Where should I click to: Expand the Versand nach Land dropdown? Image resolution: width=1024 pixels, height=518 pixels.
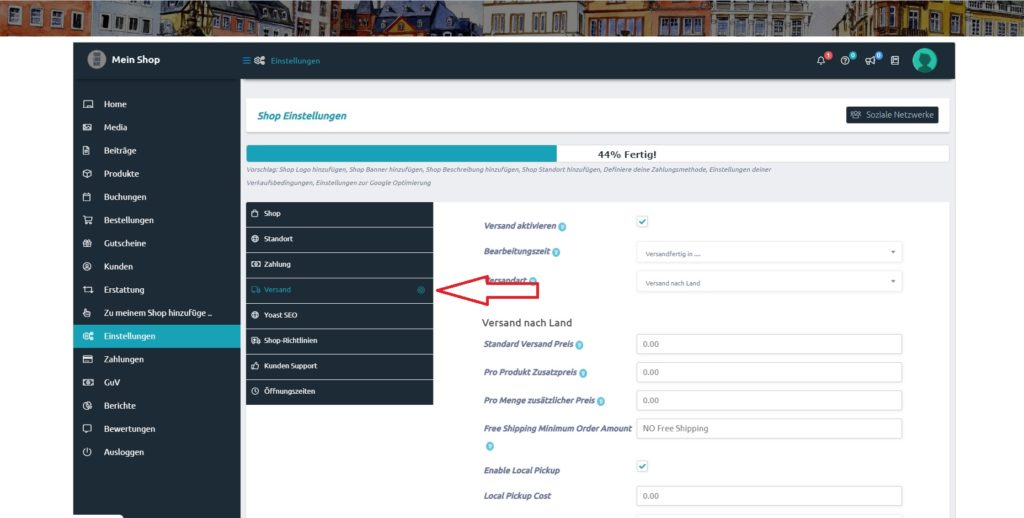click(x=769, y=282)
